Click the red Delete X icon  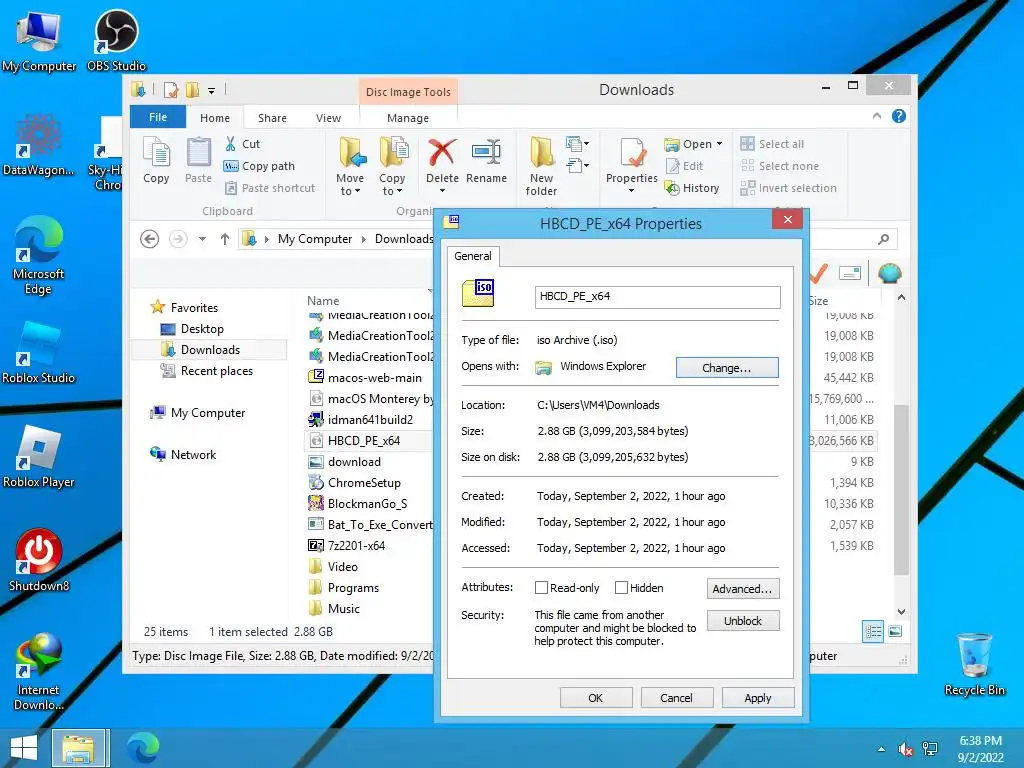tap(442, 152)
